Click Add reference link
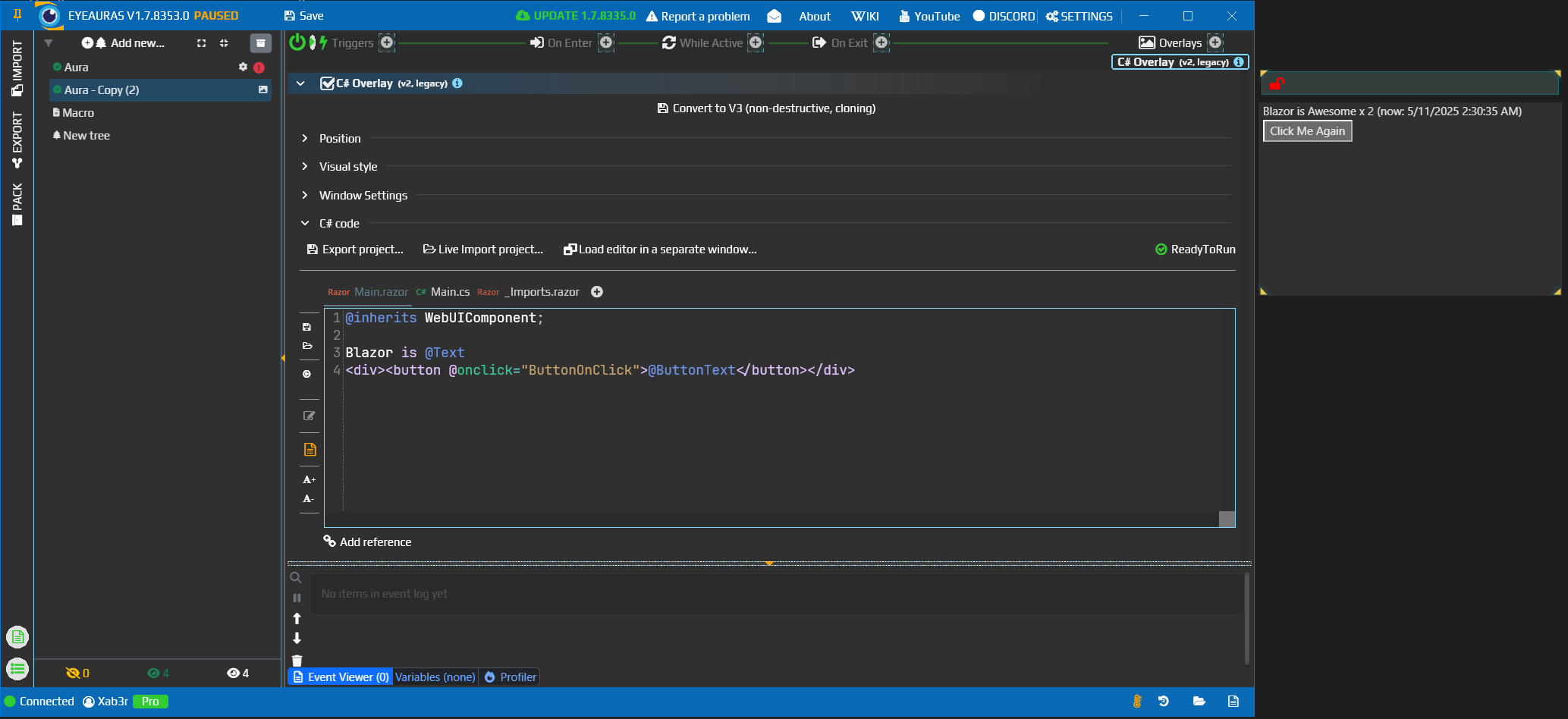Image resolution: width=1568 pixels, height=719 pixels. (x=368, y=542)
